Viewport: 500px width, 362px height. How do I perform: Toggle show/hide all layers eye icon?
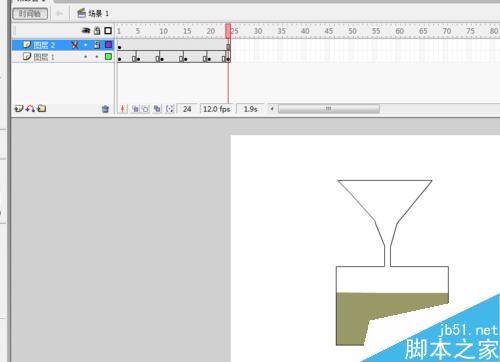(x=86, y=31)
